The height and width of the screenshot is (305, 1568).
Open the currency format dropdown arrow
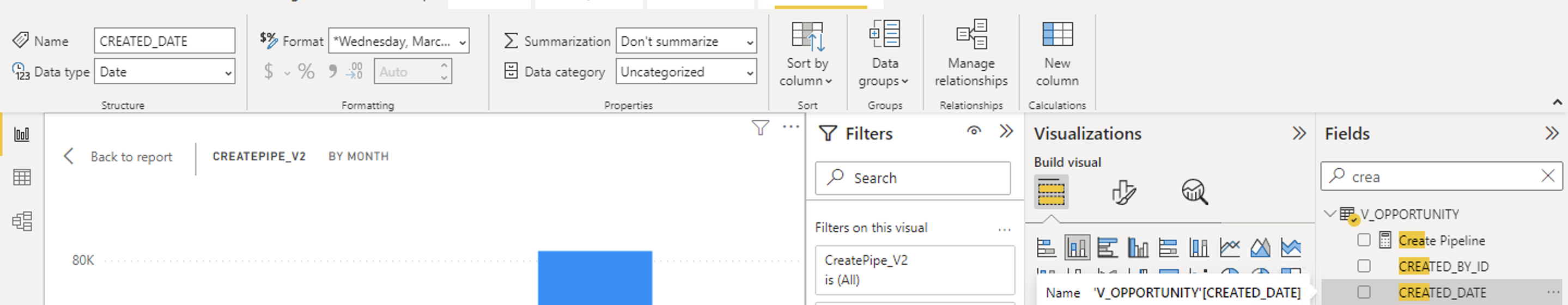[287, 74]
